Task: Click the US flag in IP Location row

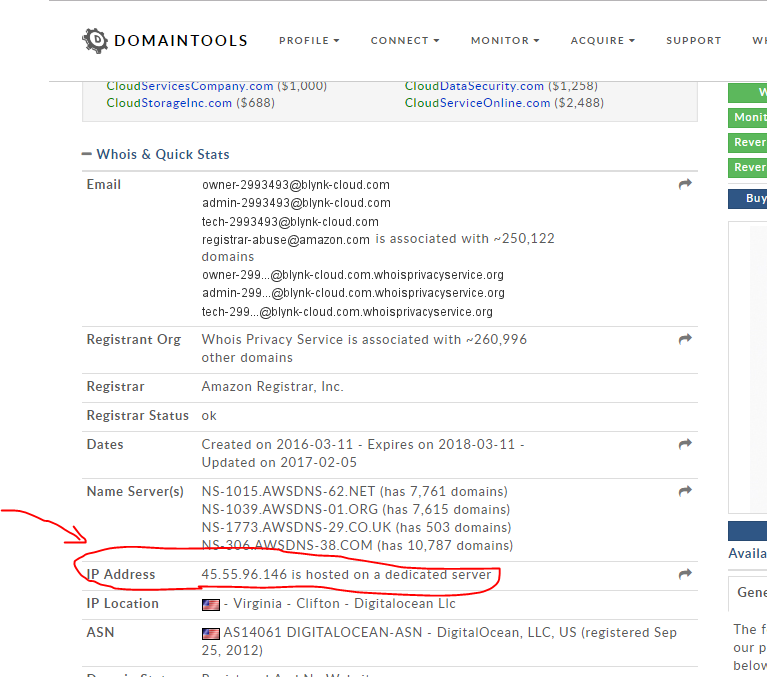Action: 211,605
